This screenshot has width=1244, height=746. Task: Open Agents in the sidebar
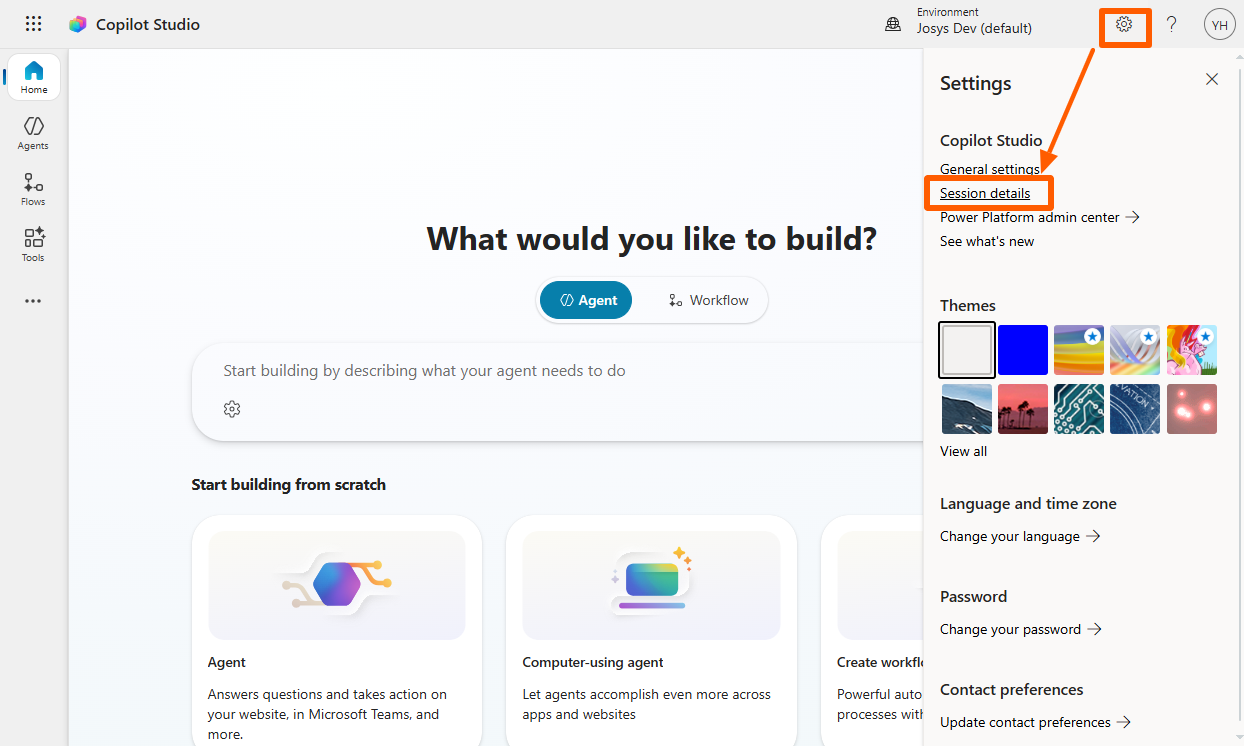34,133
